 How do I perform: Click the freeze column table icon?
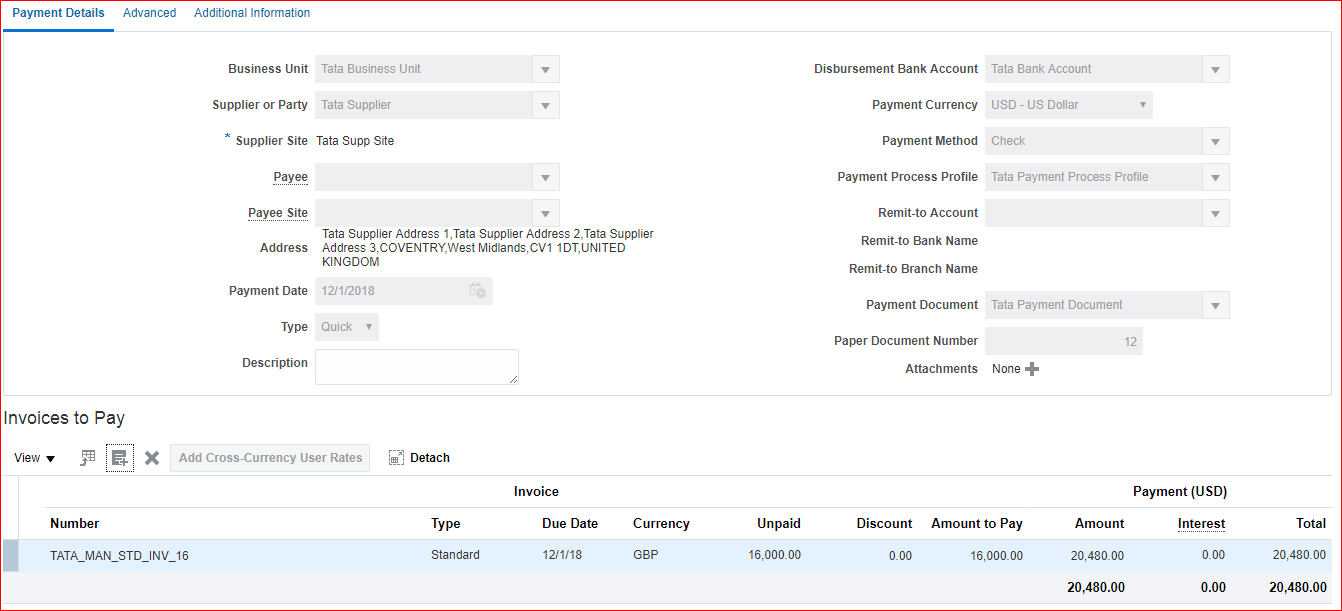pos(88,458)
